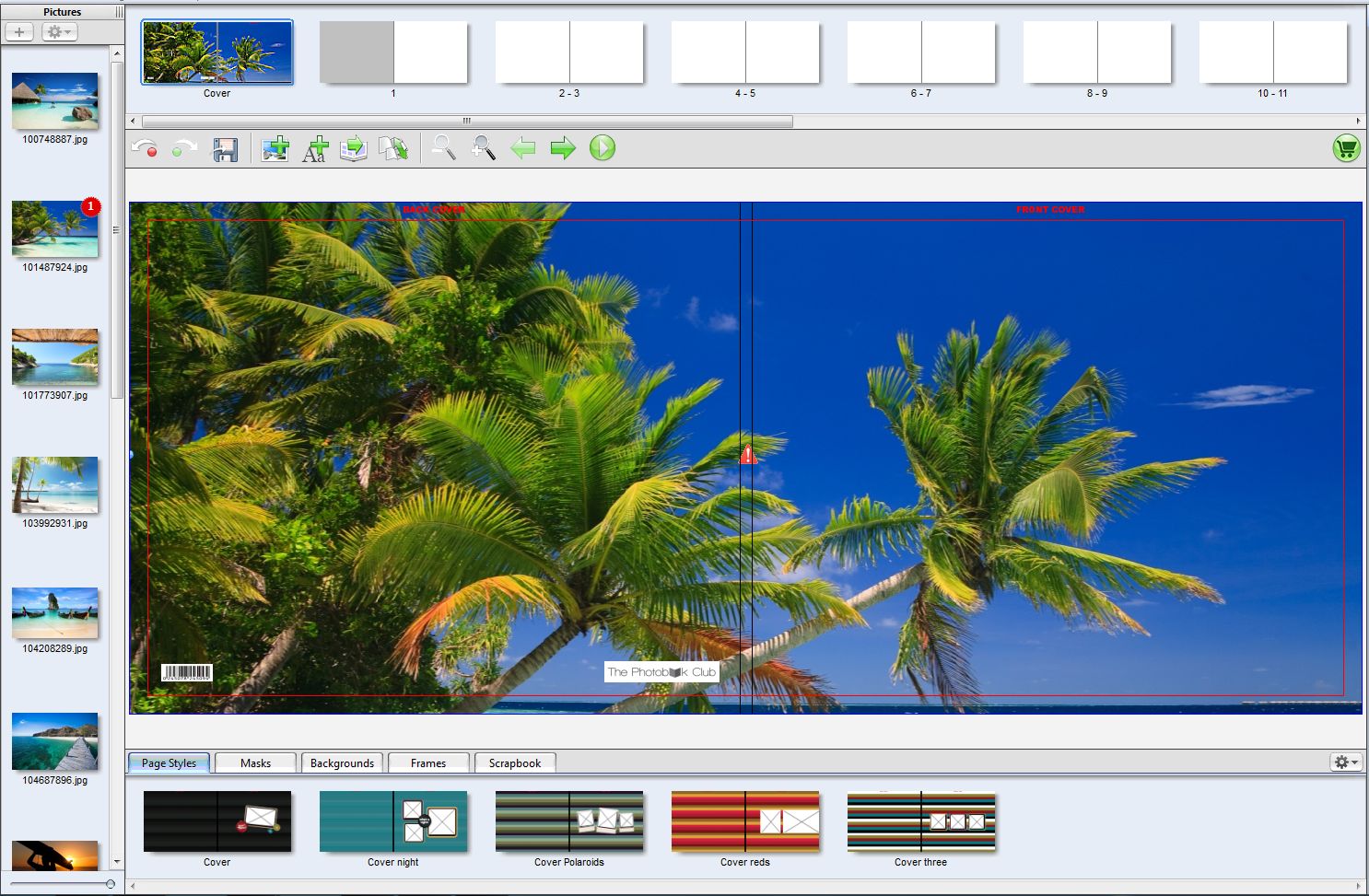The height and width of the screenshot is (896, 1369).
Task: Redo the action with the redo arrow
Action: click(183, 148)
